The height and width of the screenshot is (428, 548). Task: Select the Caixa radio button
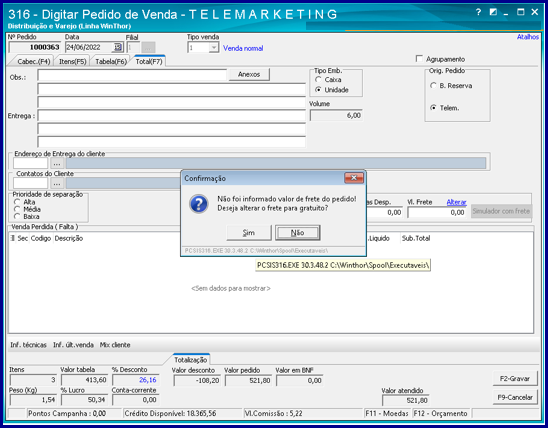click(x=318, y=80)
